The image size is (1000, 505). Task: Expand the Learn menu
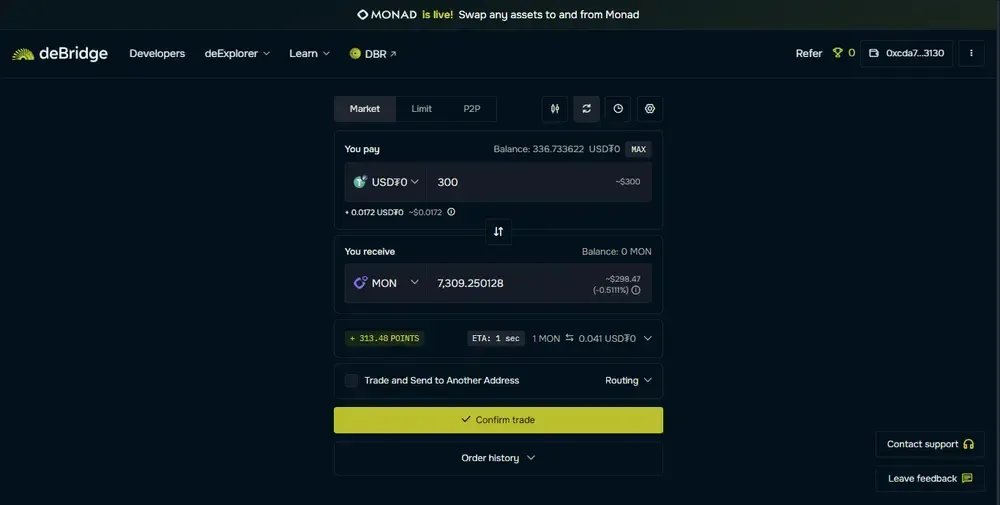[x=309, y=54]
